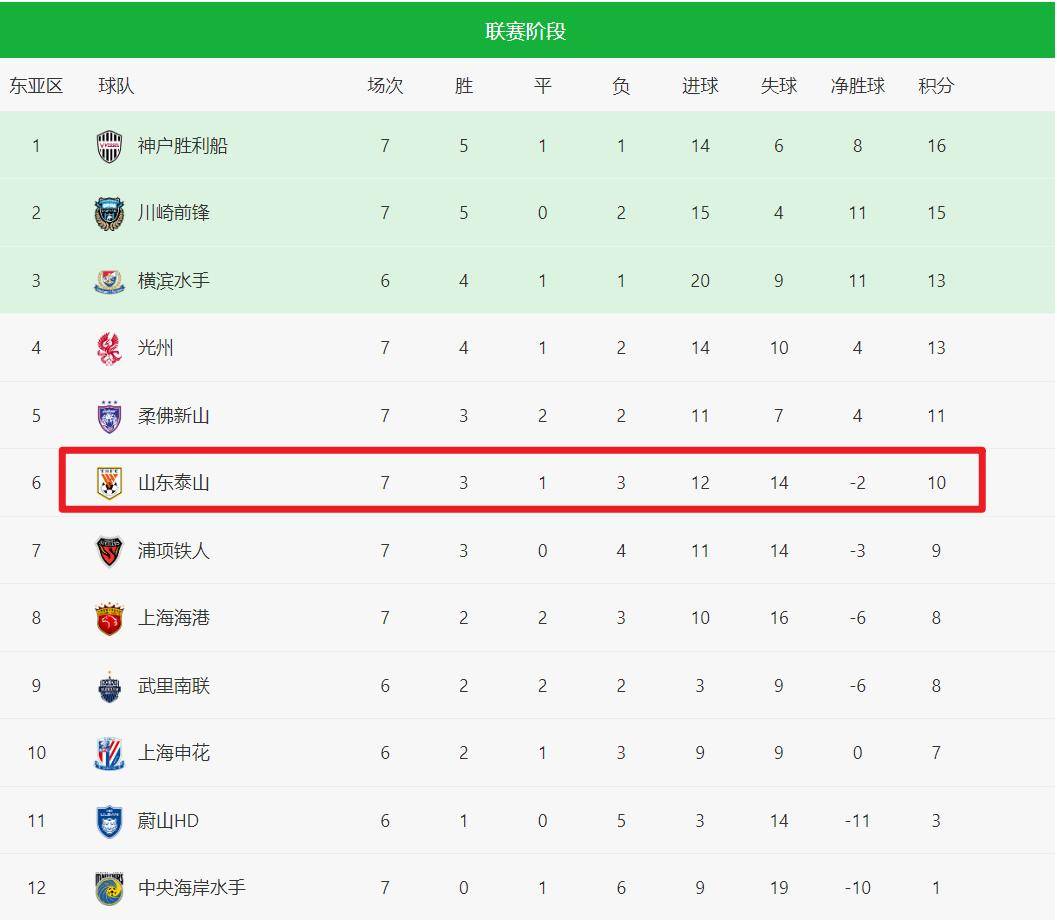Open the 中央海岸水手 team link
This screenshot has height=920, width=1057.
click(x=192, y=888)
